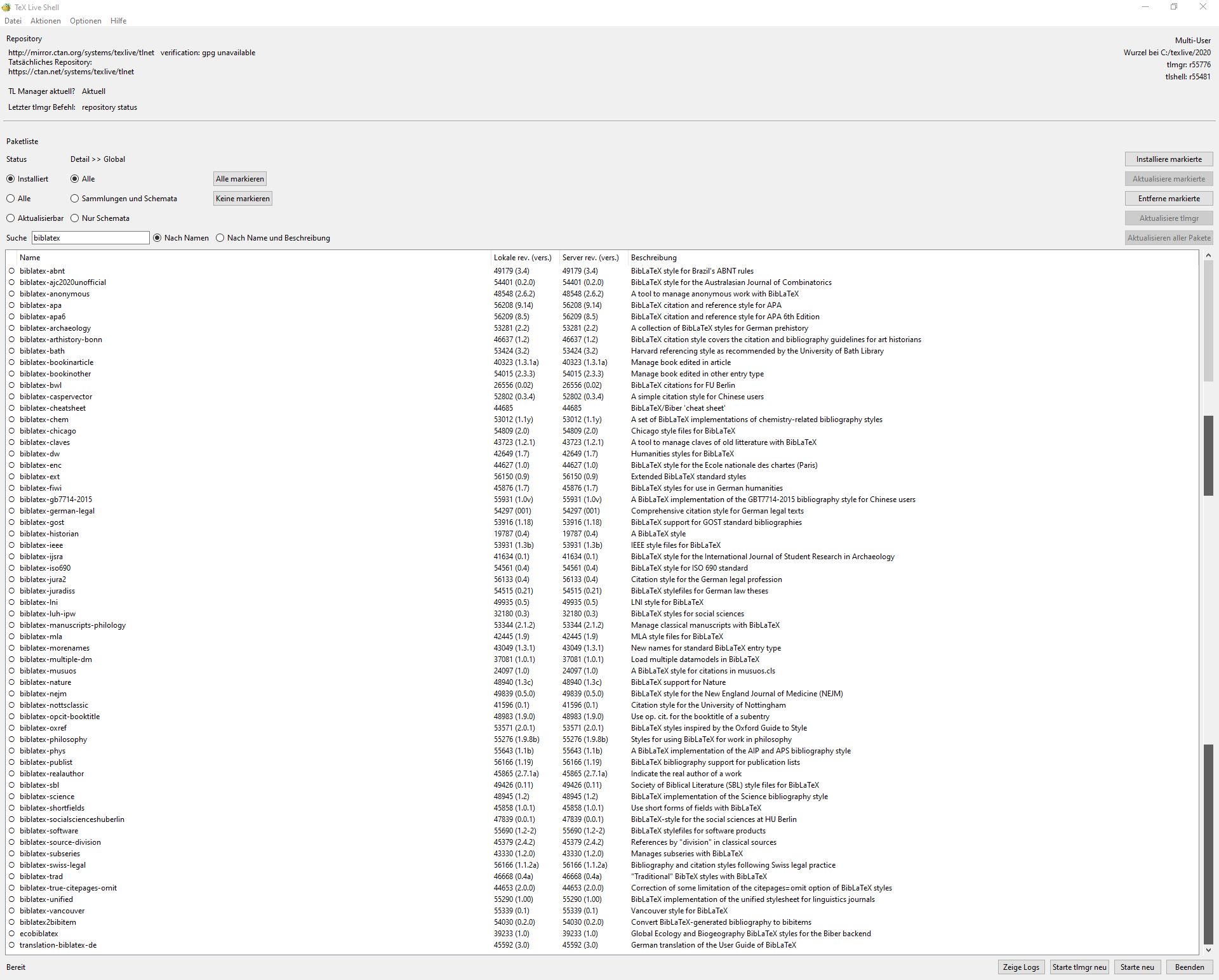Viewport: 1219px width, 980px height.
Task: Mark the biblatex-nature row circle icon
Action: click(11, 682)
